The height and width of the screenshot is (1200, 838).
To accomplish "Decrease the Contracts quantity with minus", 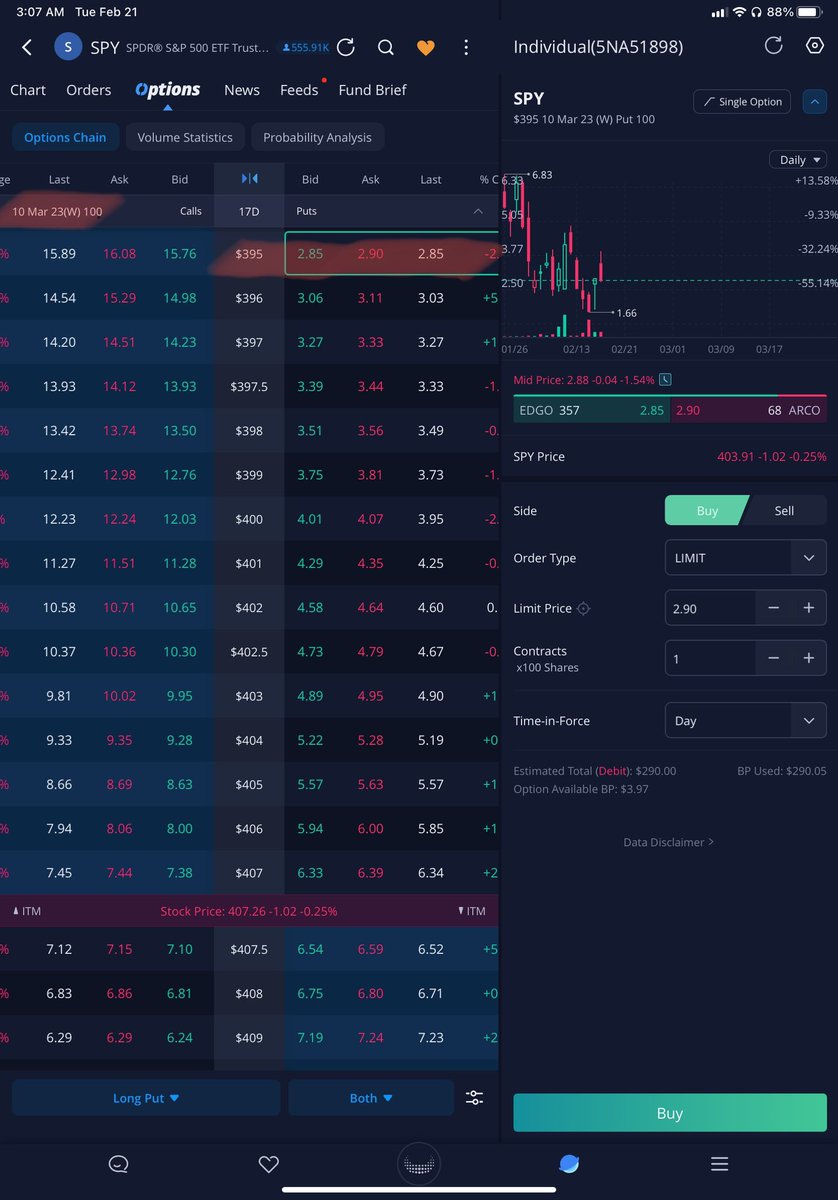I will tap(774, 658).
